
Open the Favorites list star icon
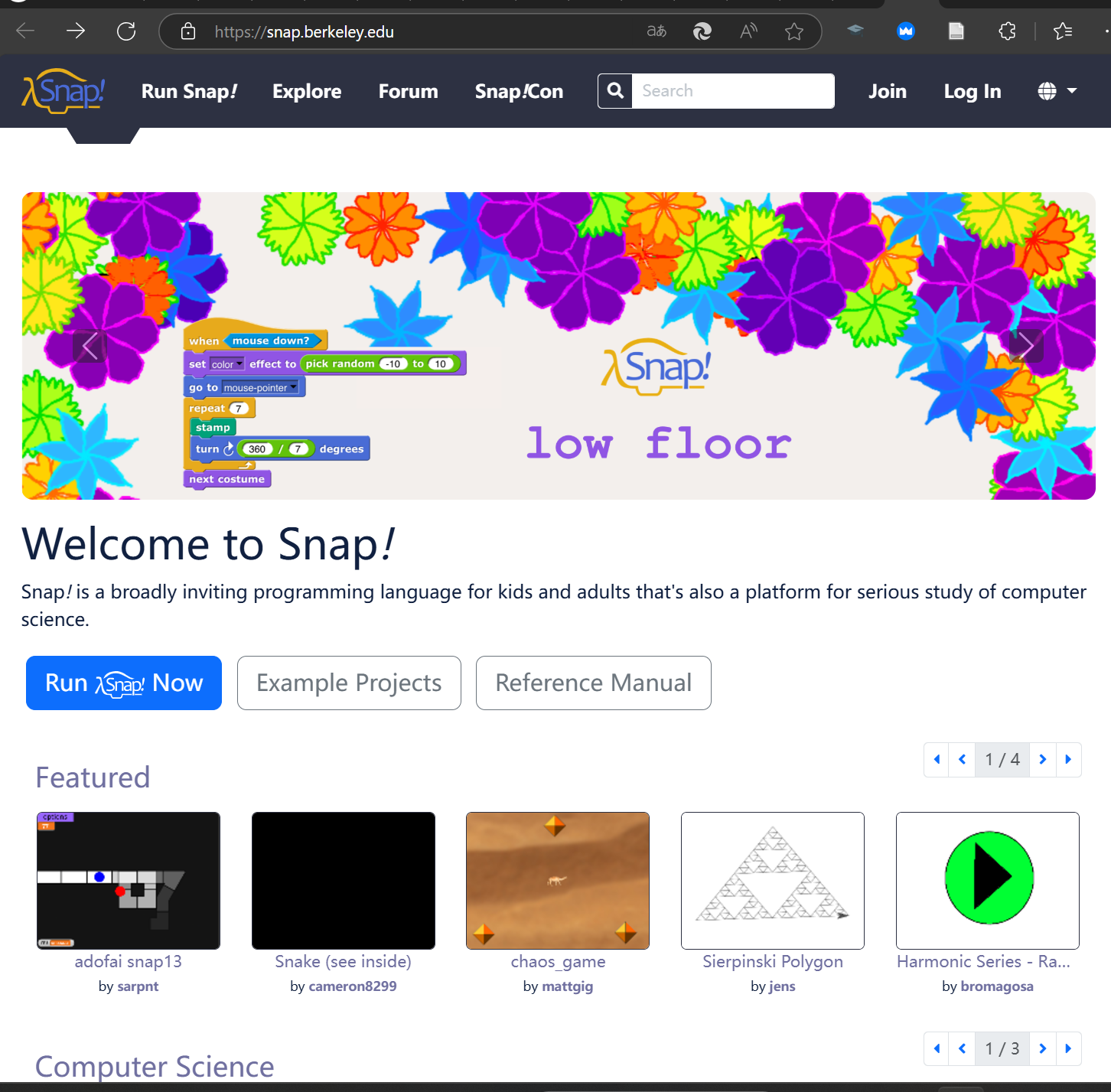[x=1063, y=31]
